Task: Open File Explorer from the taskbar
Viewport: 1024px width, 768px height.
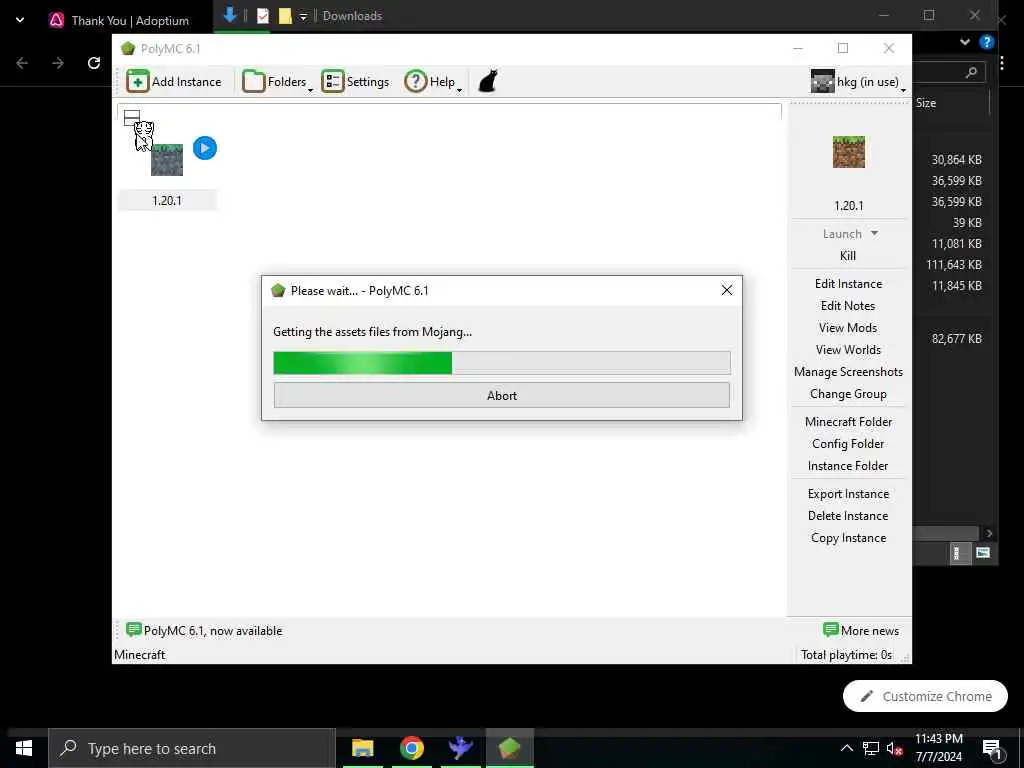Action: click(362, 748)
